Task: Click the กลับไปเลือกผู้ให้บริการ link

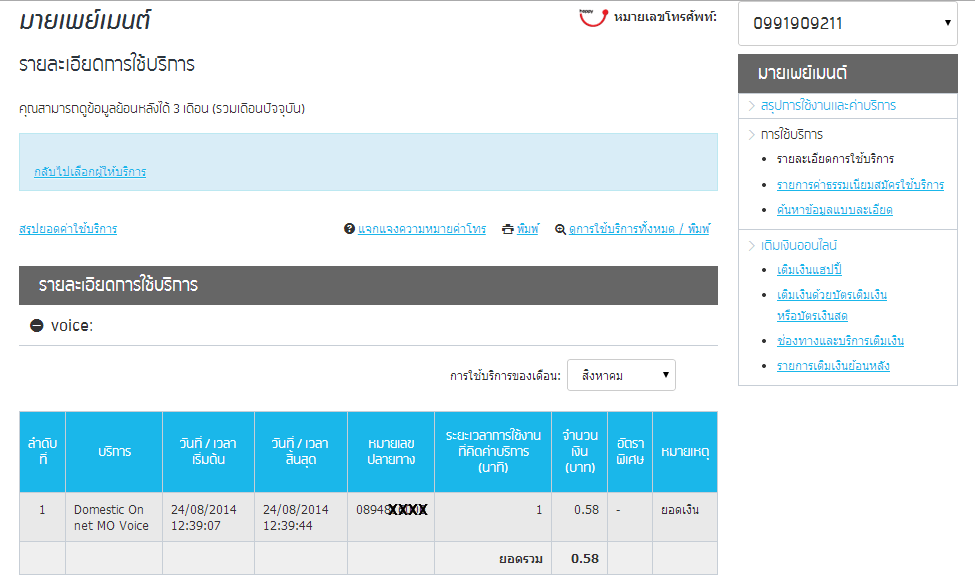Action: [x=90, y=172]
